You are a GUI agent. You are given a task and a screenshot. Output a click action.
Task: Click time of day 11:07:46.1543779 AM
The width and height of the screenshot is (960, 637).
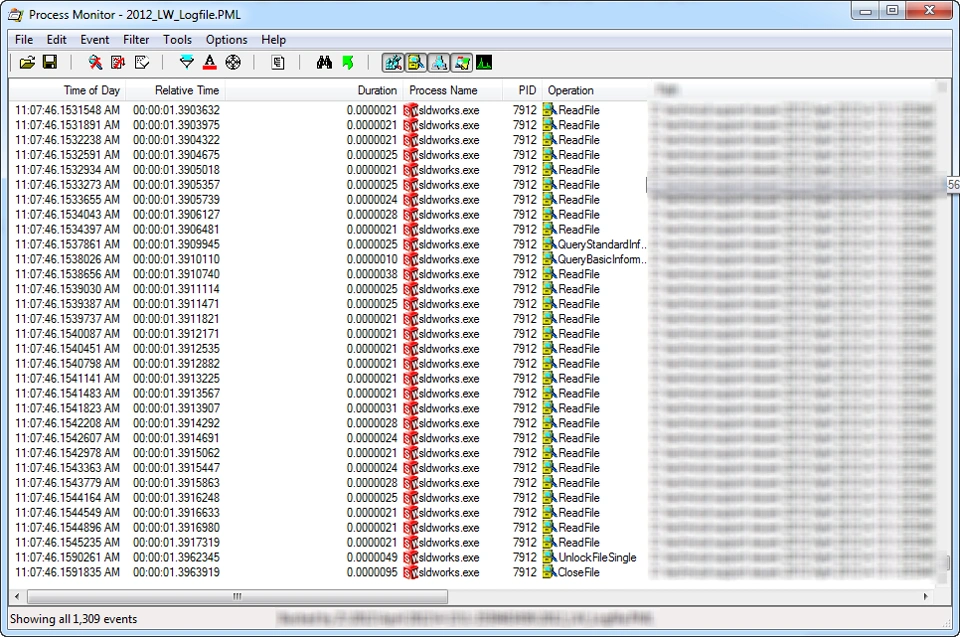point(67,483)
